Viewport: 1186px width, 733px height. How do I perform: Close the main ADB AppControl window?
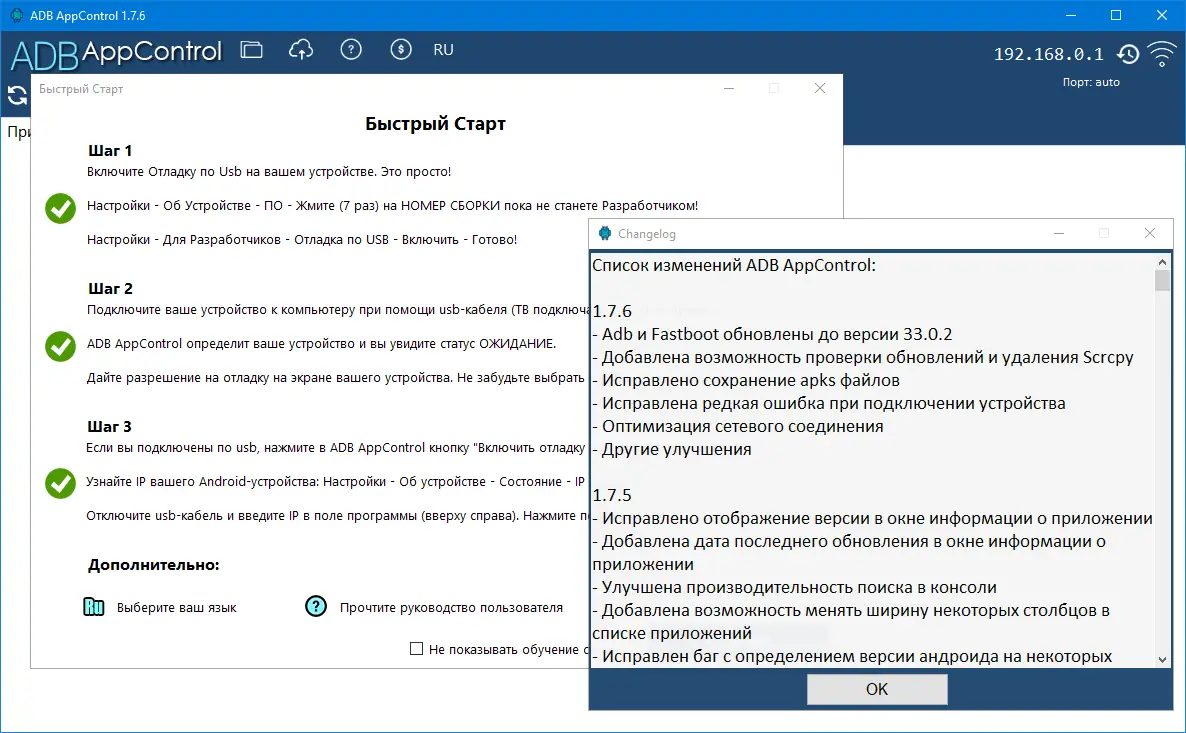click(1162, 15)
